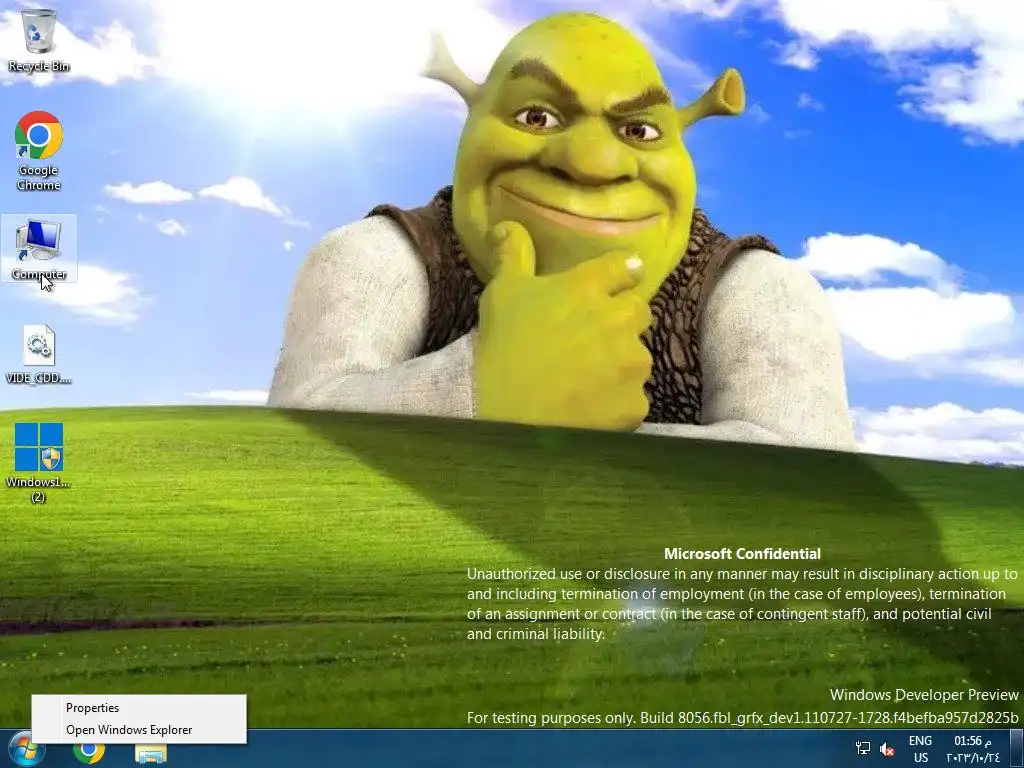Image resolution: width=1024 pixels, height=768 pixels.
Task: Open Chrome from the taskbar
Action: 89,753
